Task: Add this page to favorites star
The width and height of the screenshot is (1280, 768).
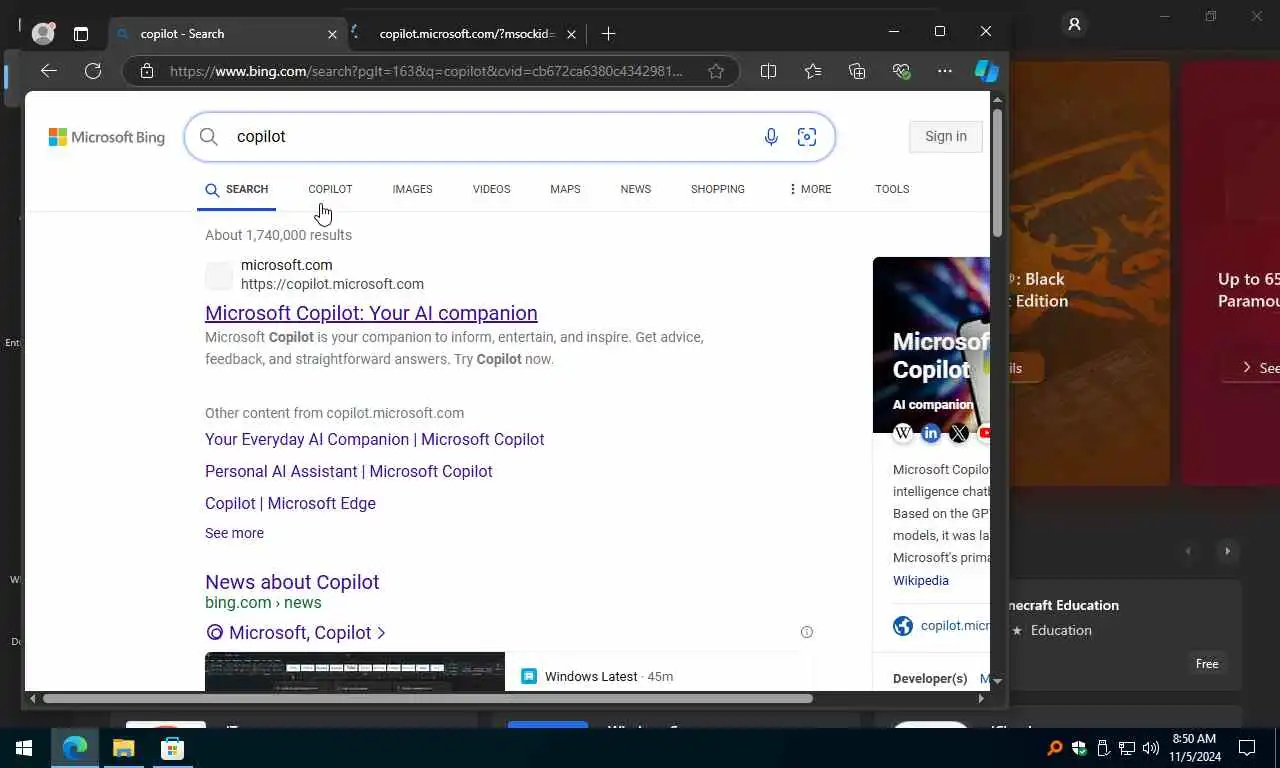Action: [716, 71]
